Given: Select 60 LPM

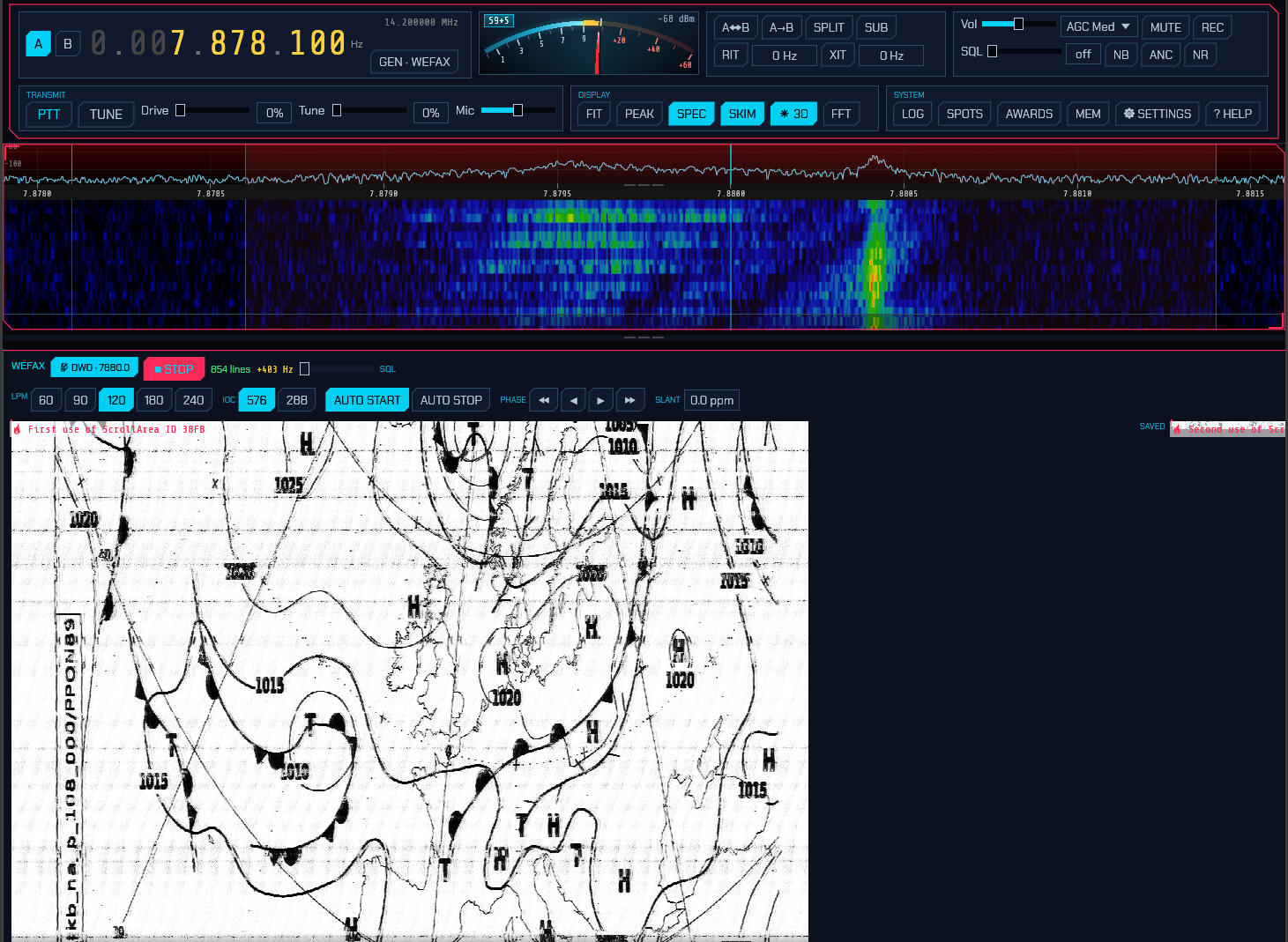Looking at the screenshot, I should 46,400.
